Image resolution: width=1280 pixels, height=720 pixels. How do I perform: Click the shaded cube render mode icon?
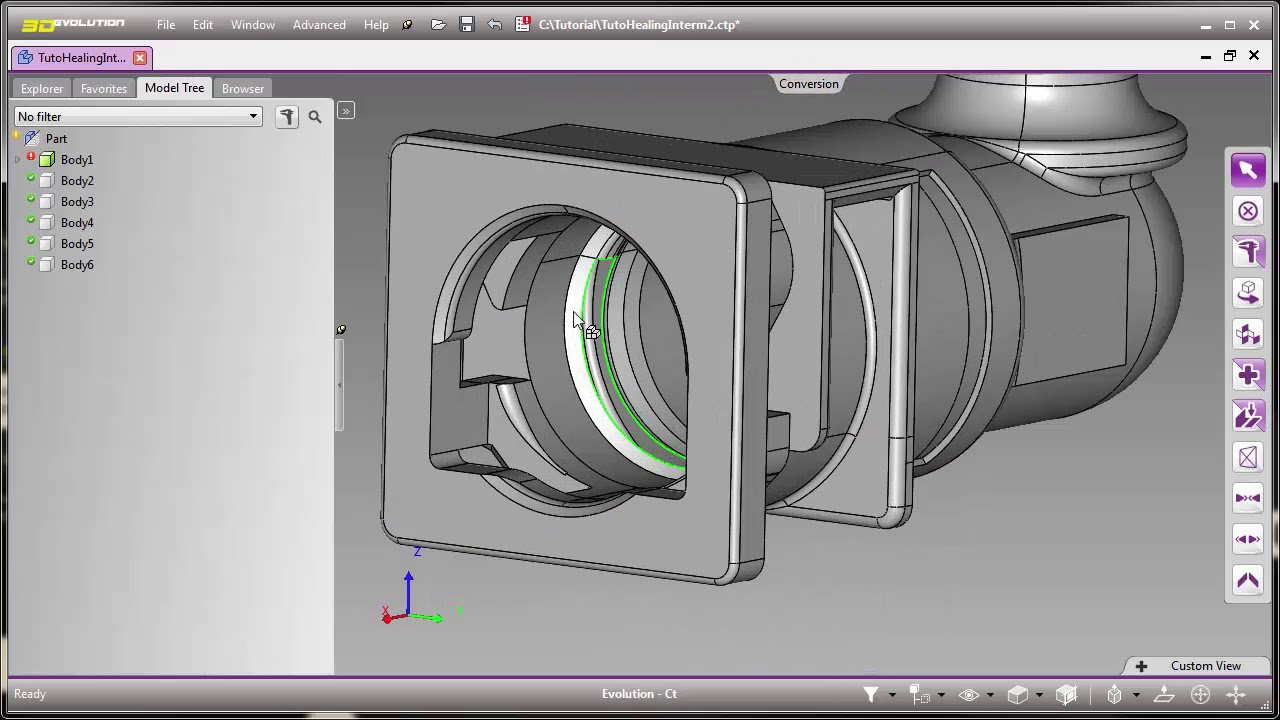pyautogui.click(x=1018, y=694)
